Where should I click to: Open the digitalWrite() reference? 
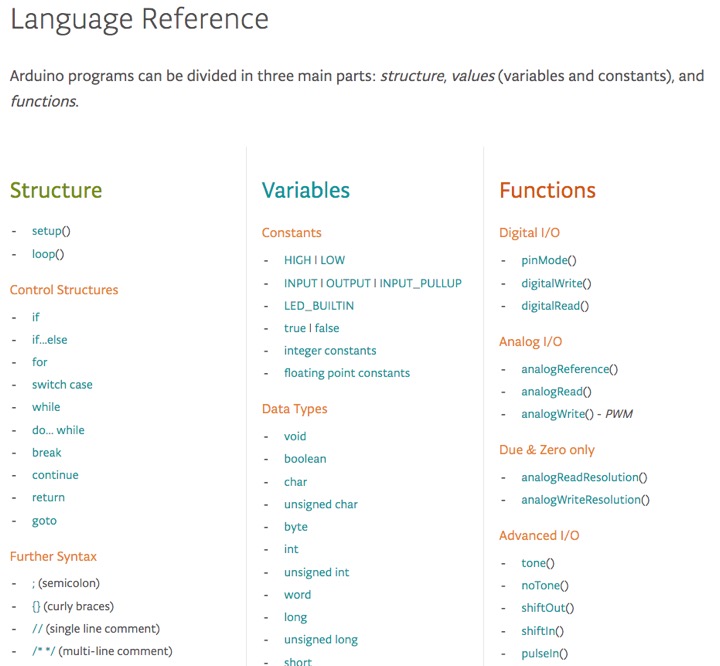(556, 283)
